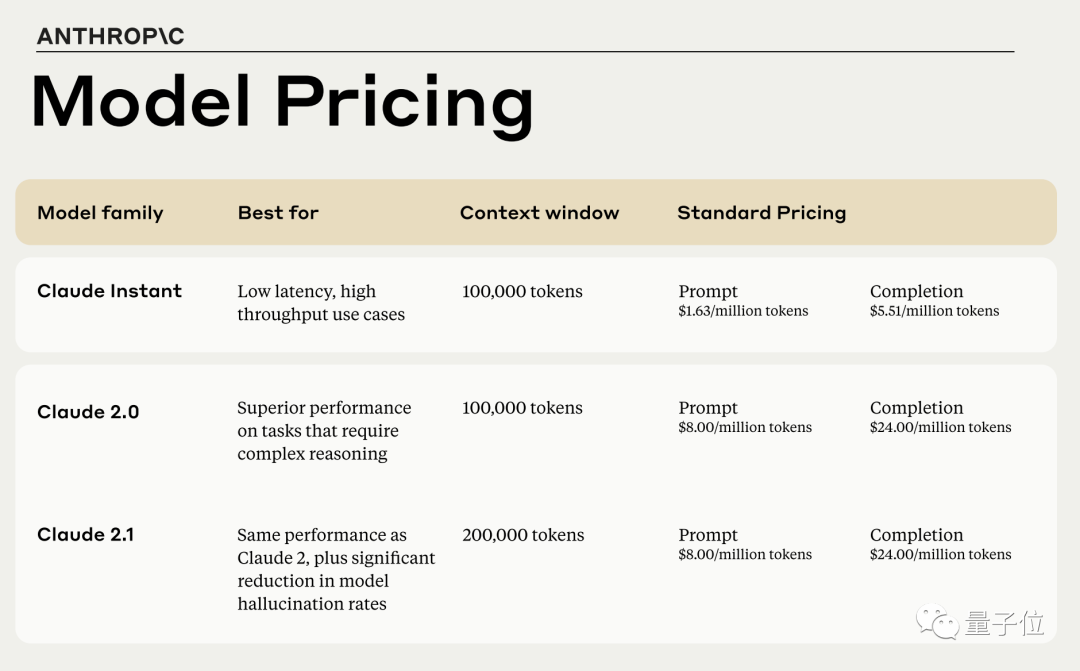Click the $5.51/million tokens completion price
This screenshot has height=671, width=1080.
(934, 311)
